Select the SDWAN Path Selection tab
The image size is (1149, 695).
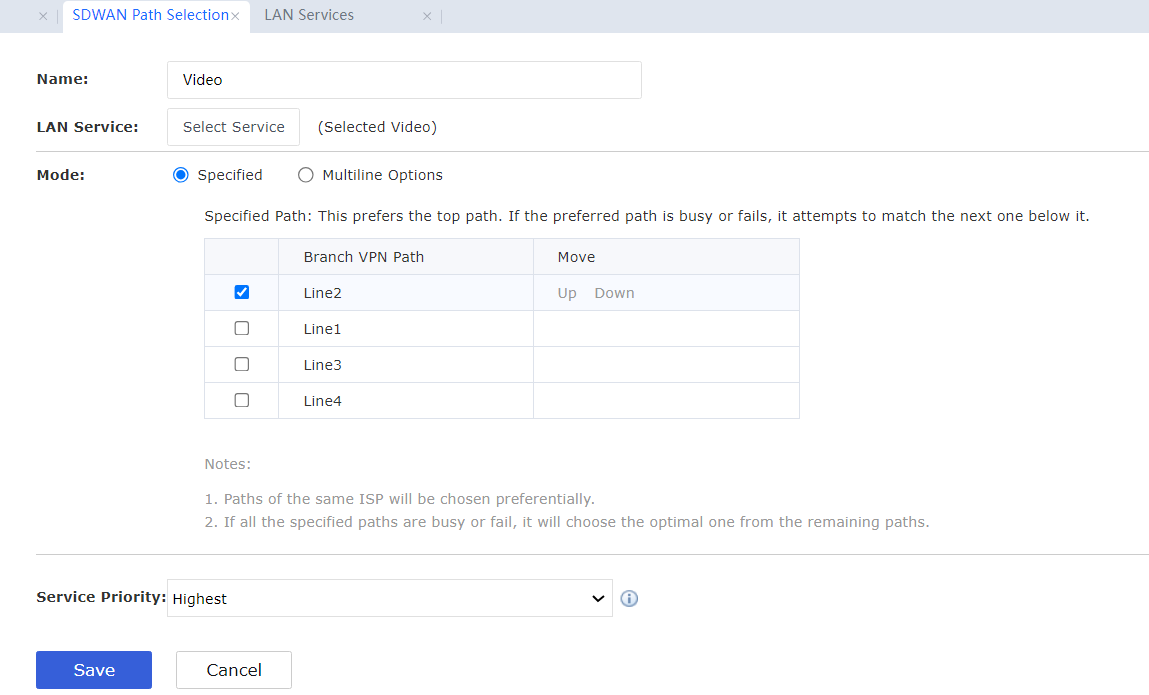point(150,16)
